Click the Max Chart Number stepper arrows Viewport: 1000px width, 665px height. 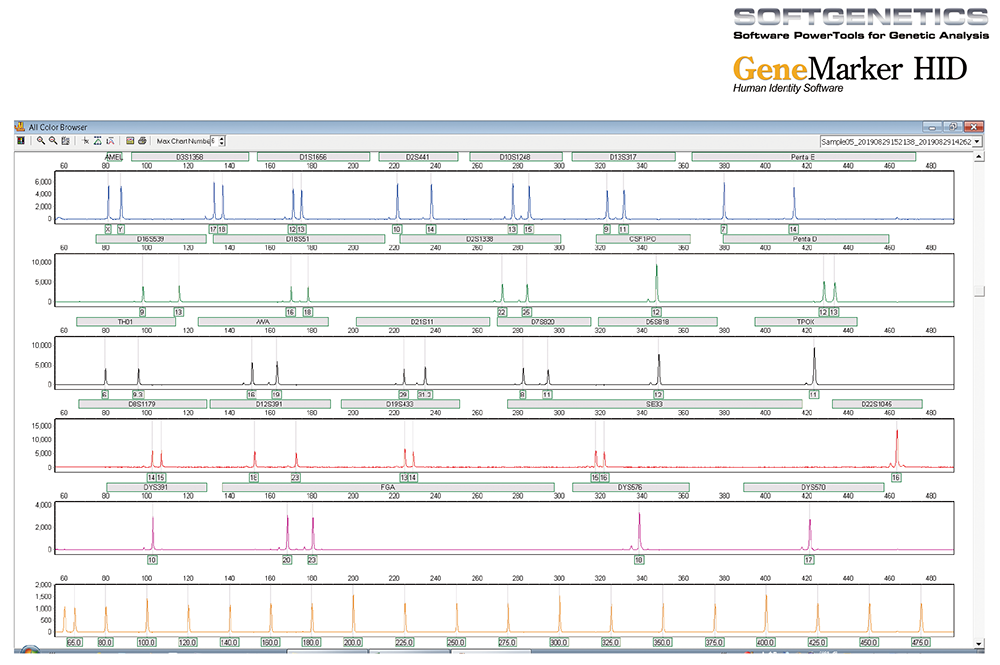tap(222, 141)
